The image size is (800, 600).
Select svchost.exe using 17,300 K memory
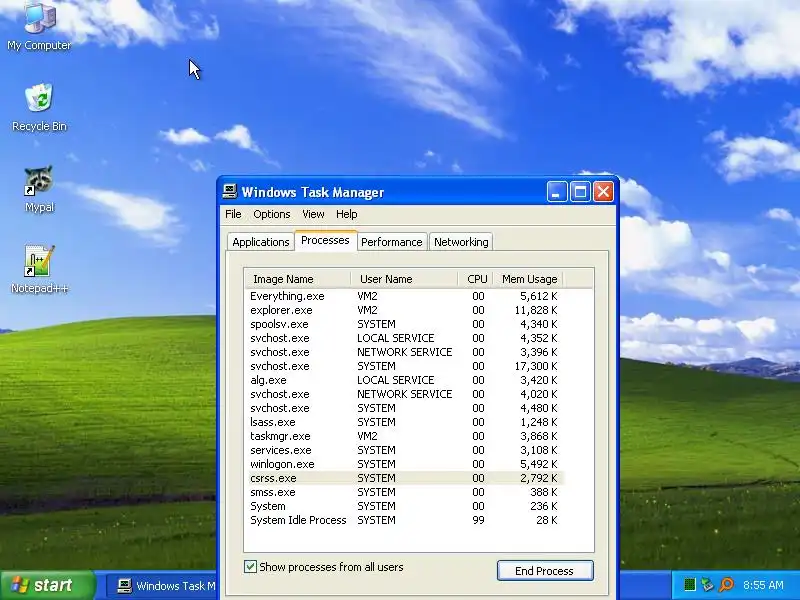[404, 366]
